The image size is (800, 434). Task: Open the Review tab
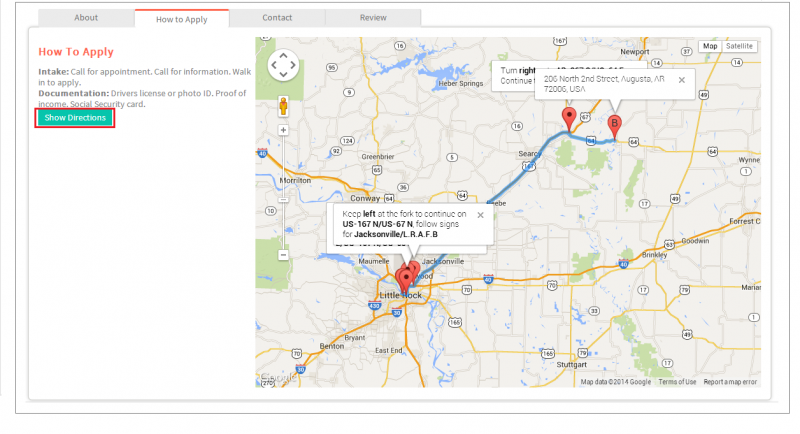click(373, 17)
